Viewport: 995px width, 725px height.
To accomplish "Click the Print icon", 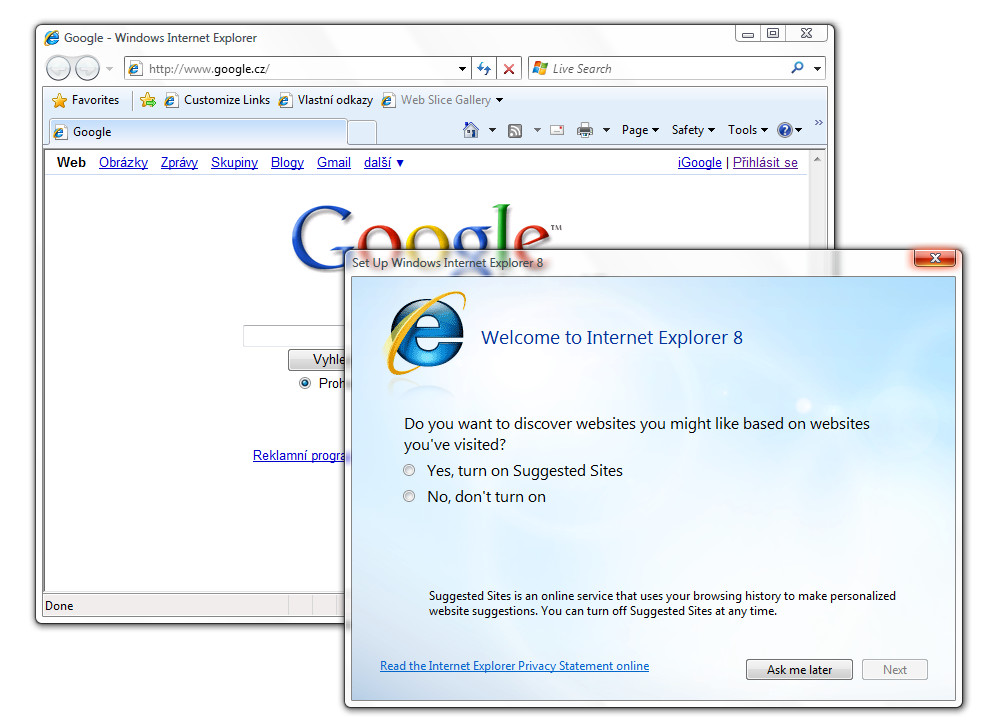I will [x=585, y=130].
